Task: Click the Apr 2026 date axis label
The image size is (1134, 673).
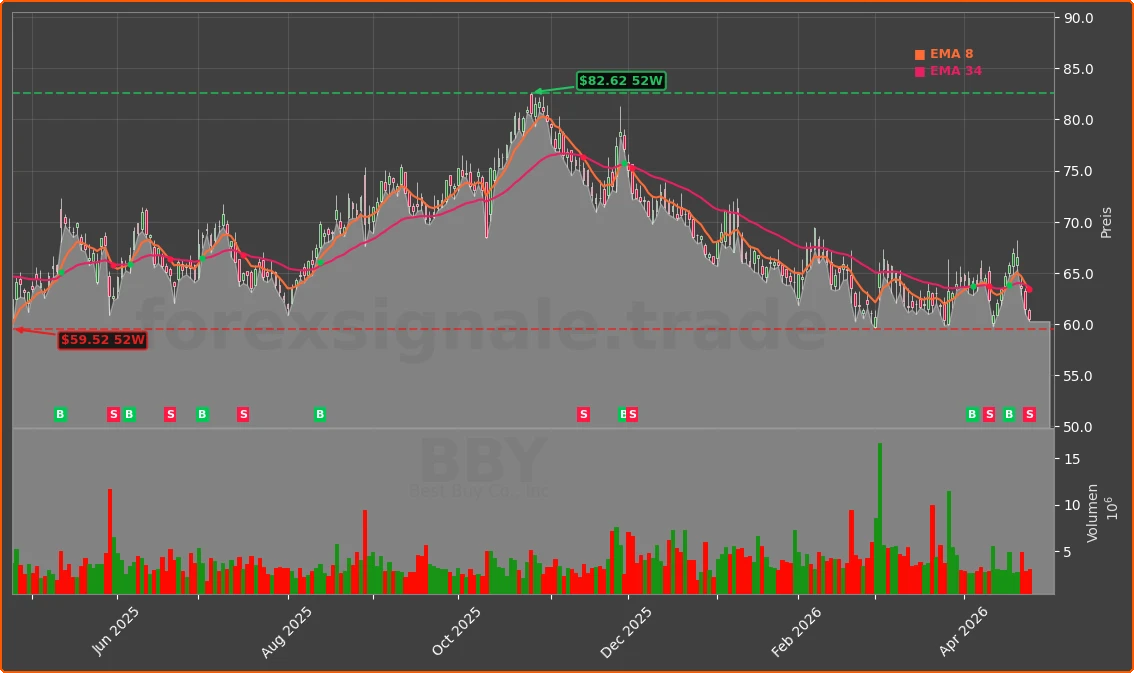Action: tap(963, 632)
